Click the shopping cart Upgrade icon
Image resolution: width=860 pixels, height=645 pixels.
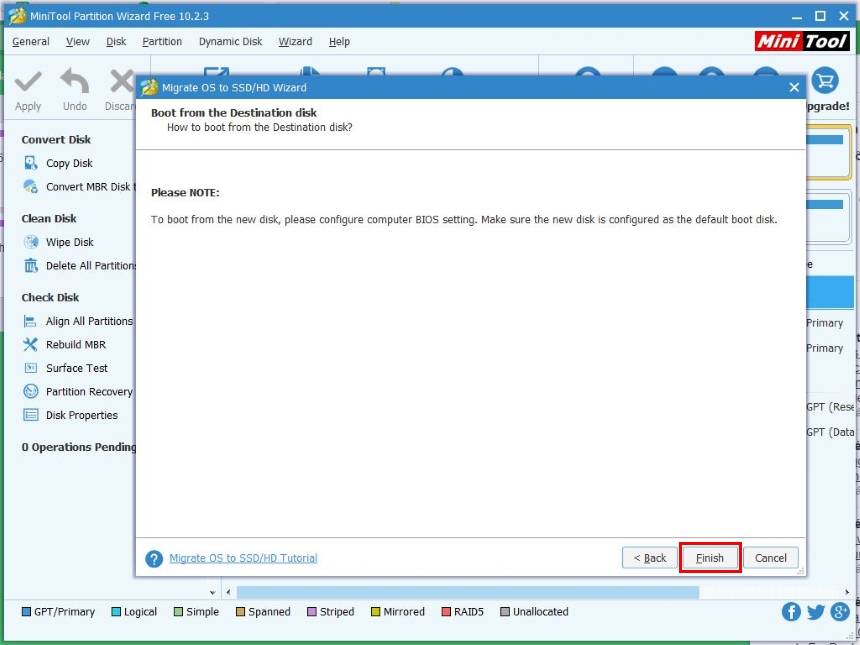[825, 81]
